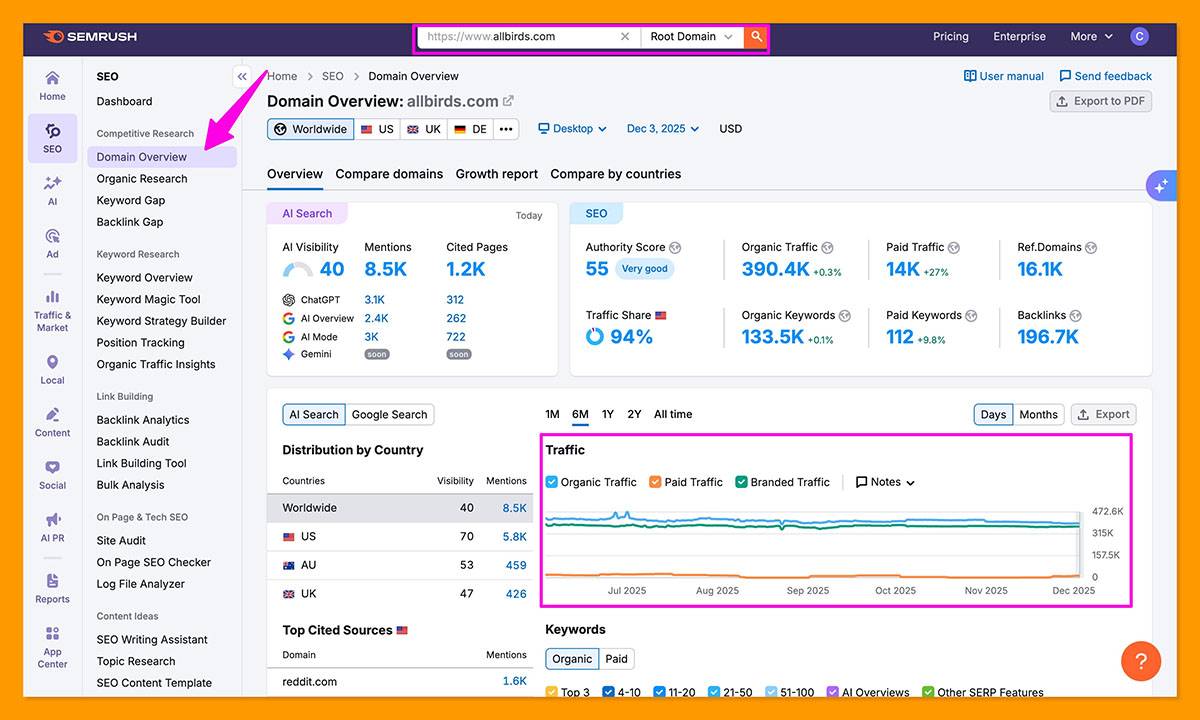Expand the Desktop device dropdown
Image resolution: width=1200 pixels, height=720 pixels.
click(572, 129)
